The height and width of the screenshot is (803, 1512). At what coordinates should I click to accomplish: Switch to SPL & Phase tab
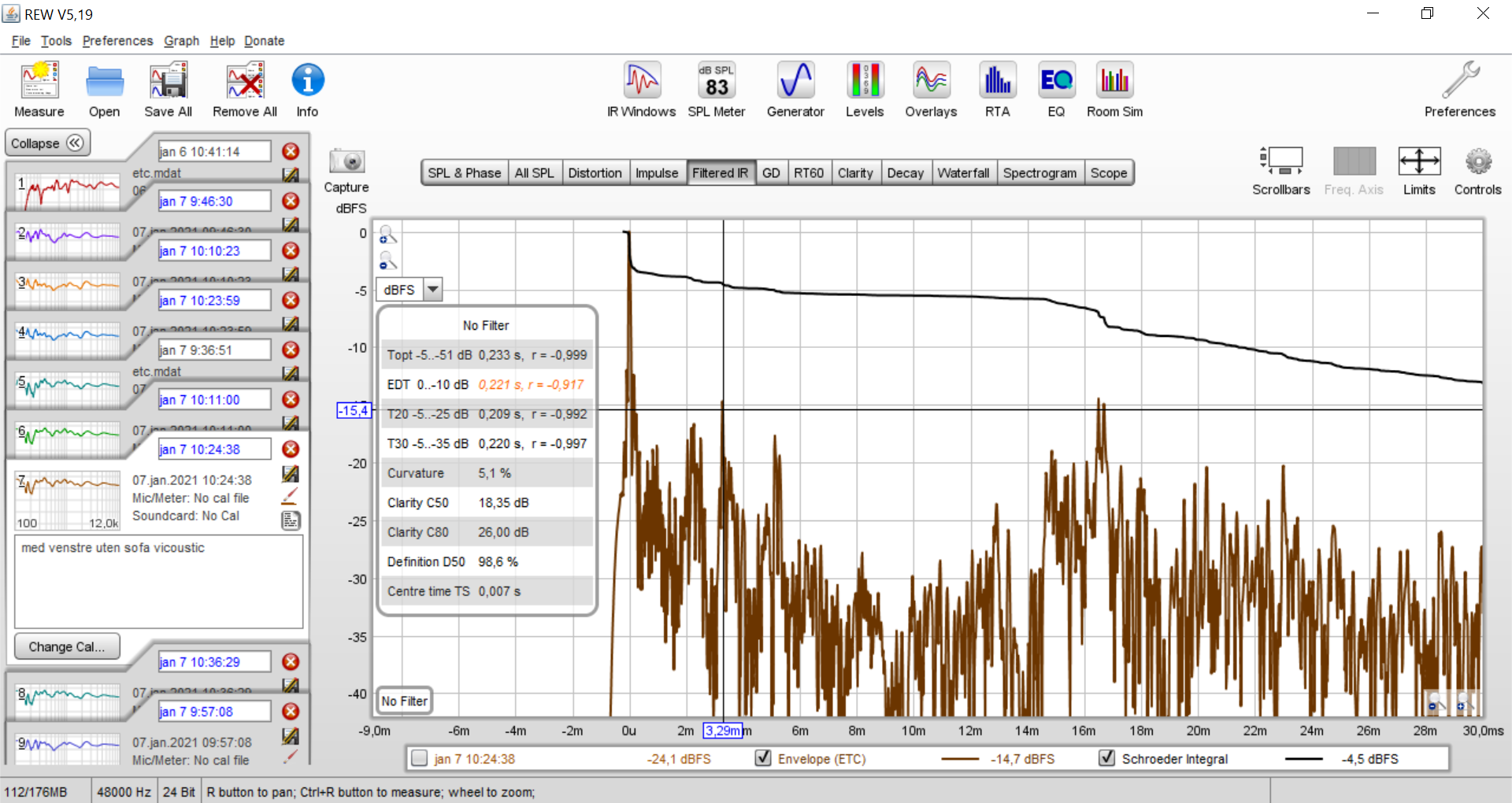465,173
